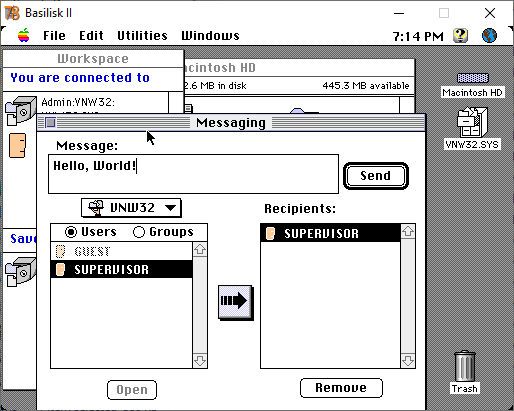Image resolution: width=514 pixels, height=411 pixels.
Task: Click the dimmed Open button
Action: [132, 390]
